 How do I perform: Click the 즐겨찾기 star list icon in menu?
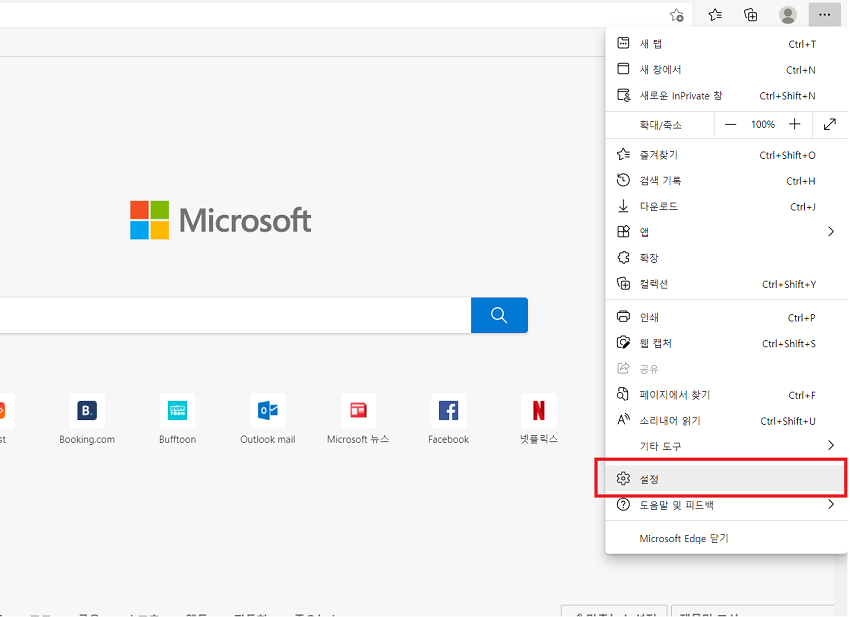tap(623, 154)
